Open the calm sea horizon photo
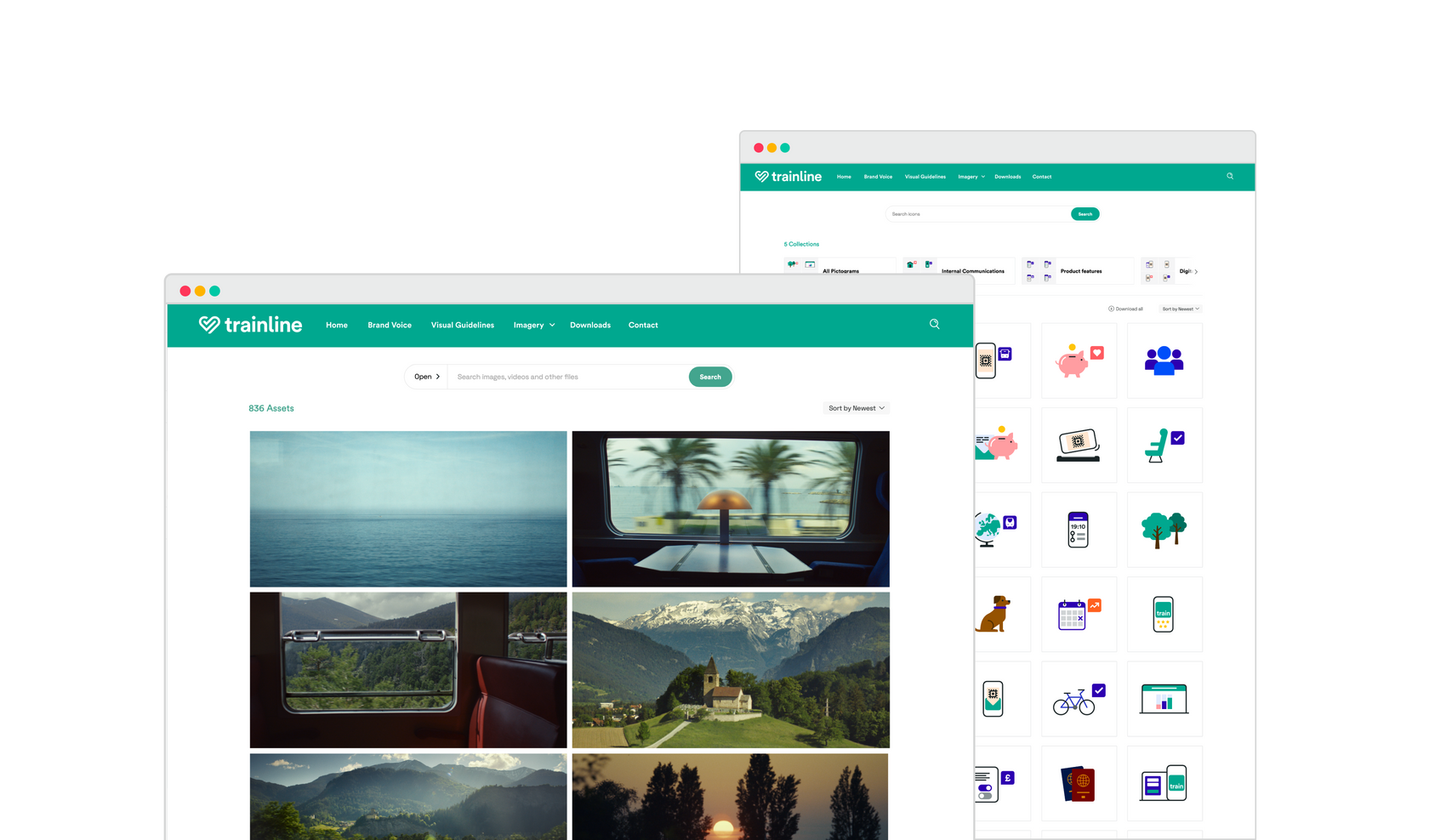1446x840 pixels. click(408, 508)
